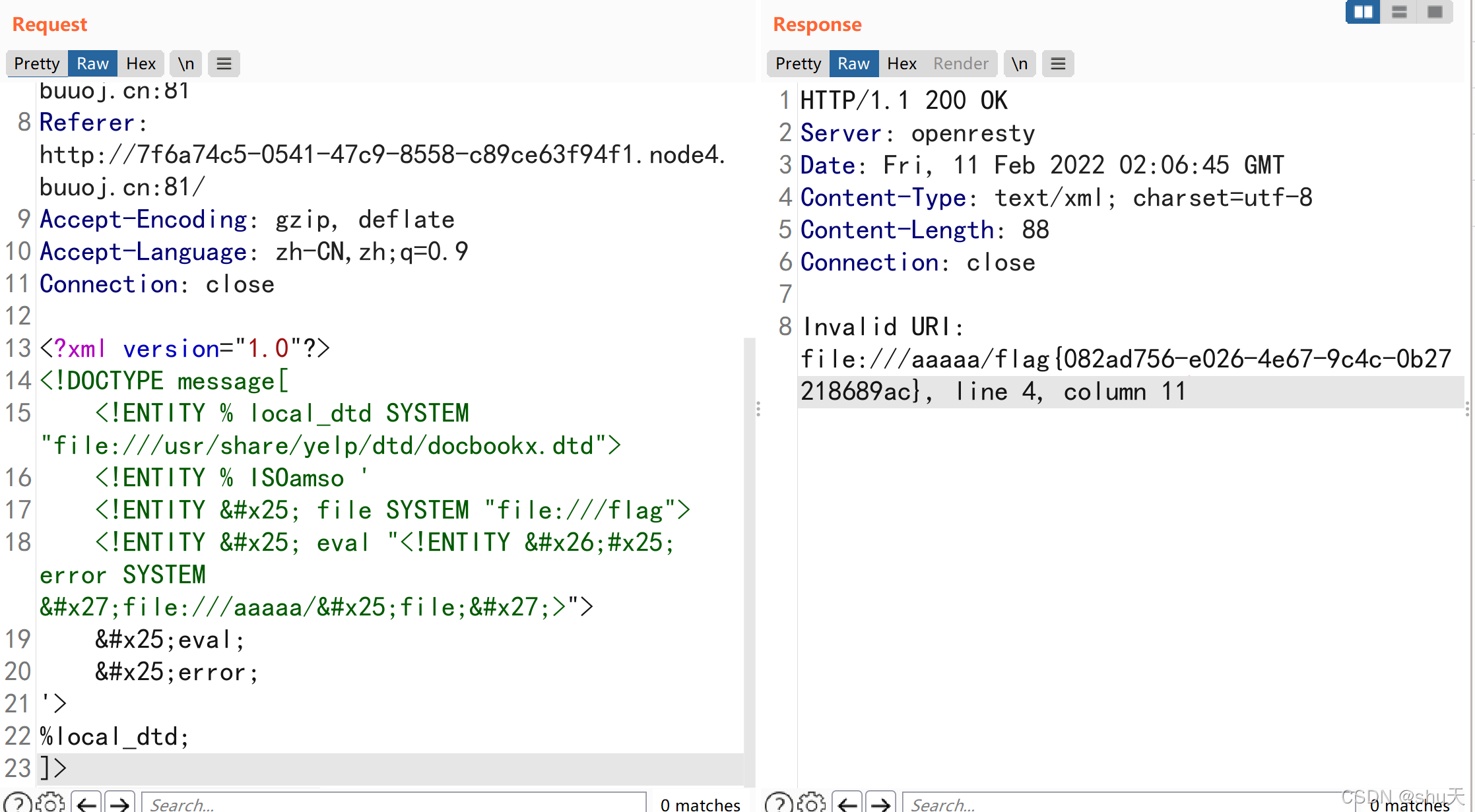This screenshot has height=812, width=1475.
Task: Select side-by-side layout icon
Action: click(x=1363, y=12)
